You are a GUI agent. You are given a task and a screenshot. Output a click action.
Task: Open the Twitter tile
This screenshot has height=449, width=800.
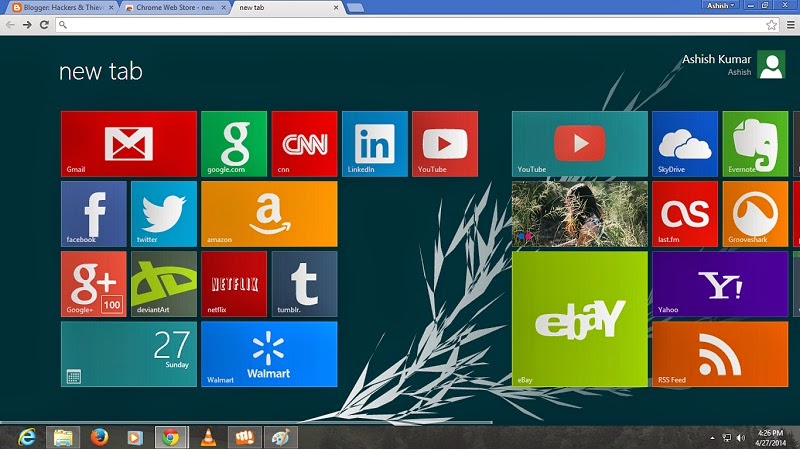(164, 214)
